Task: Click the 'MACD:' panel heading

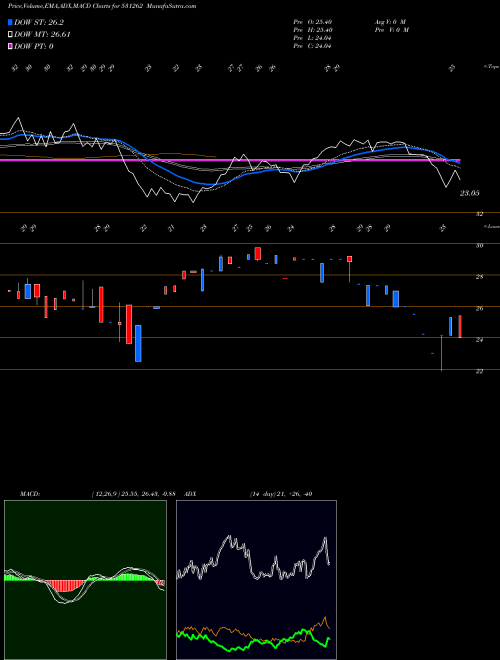Action: [x=29, y=494]
